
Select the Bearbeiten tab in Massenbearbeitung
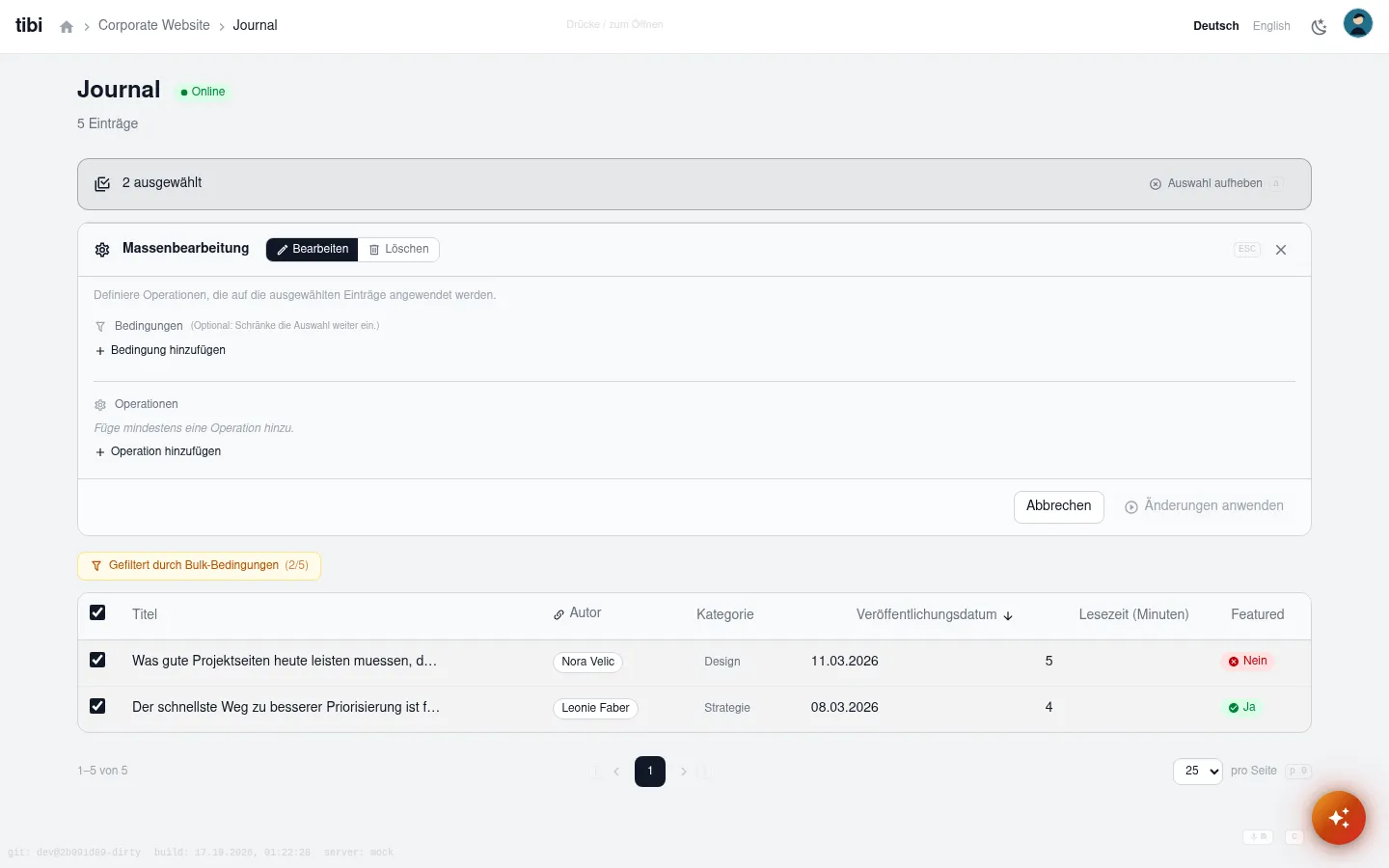tap(313, 250)
